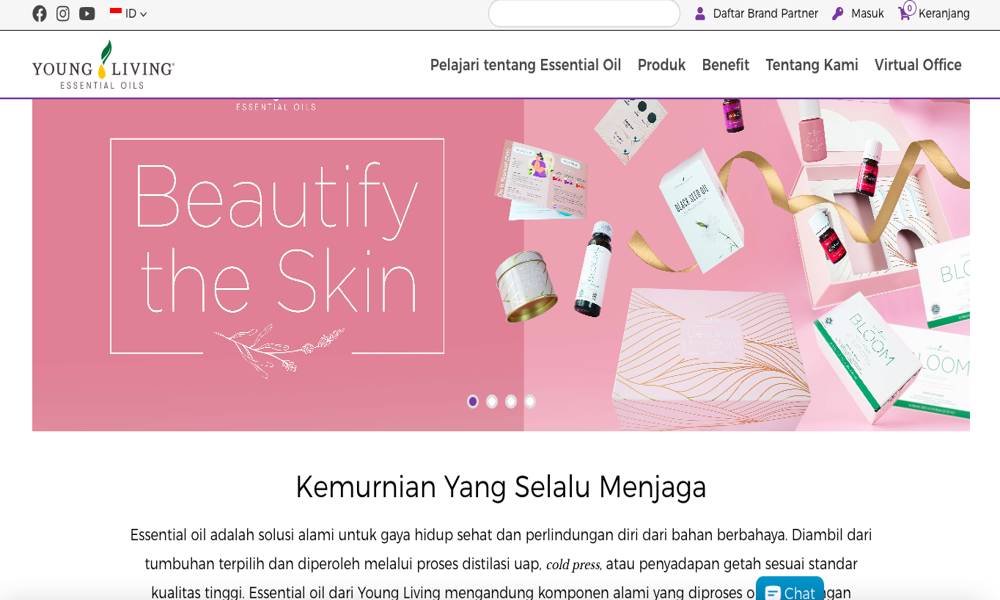Select the second carousel slide dot

point(492,401)
